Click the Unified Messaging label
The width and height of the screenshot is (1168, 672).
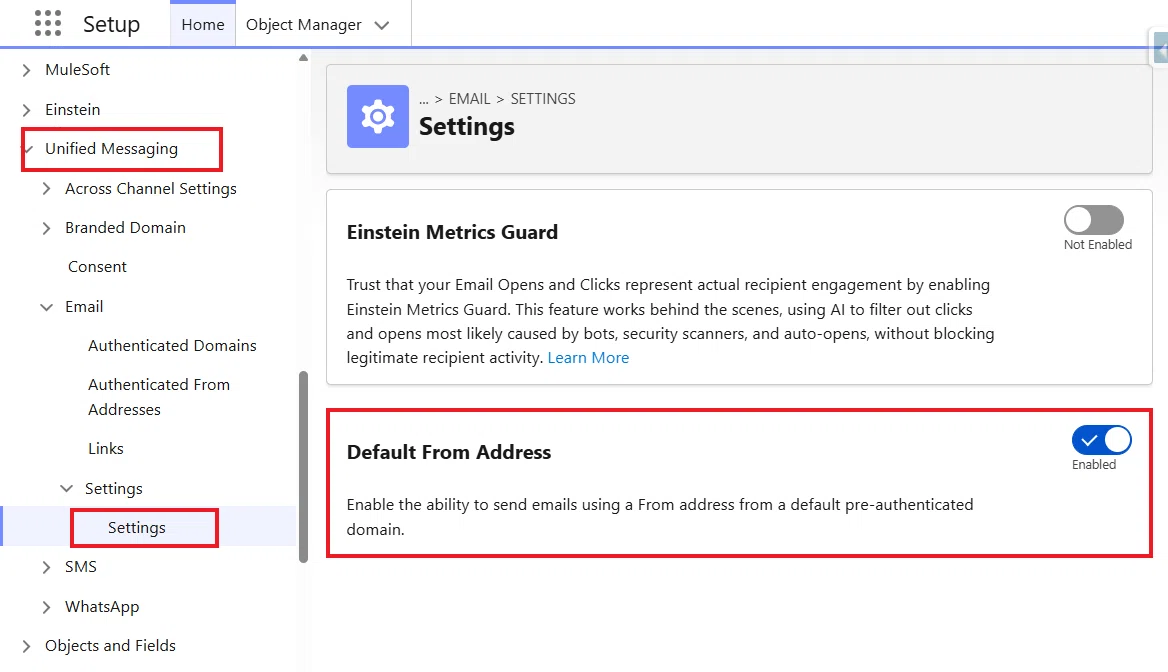(112, 148)
